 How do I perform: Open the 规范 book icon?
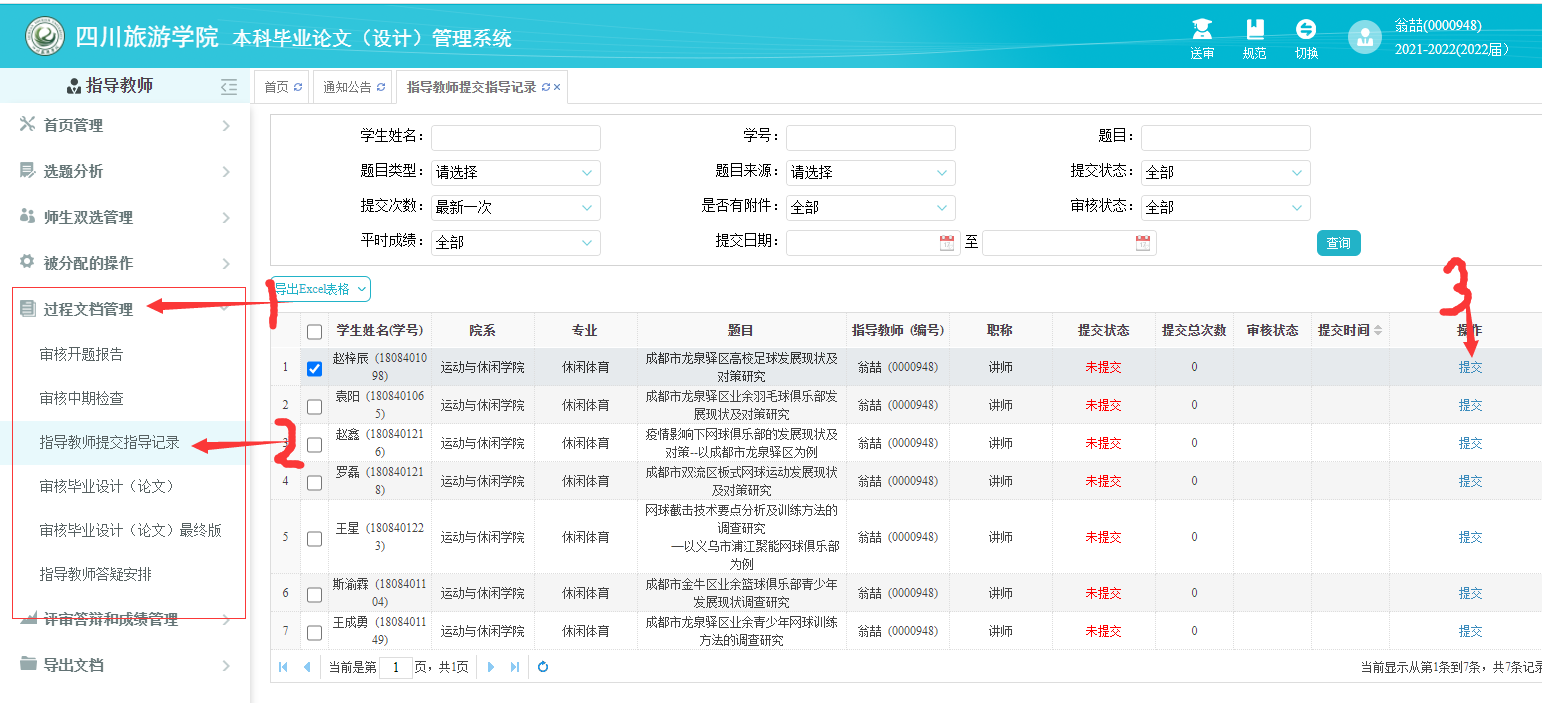point(1254,30)
